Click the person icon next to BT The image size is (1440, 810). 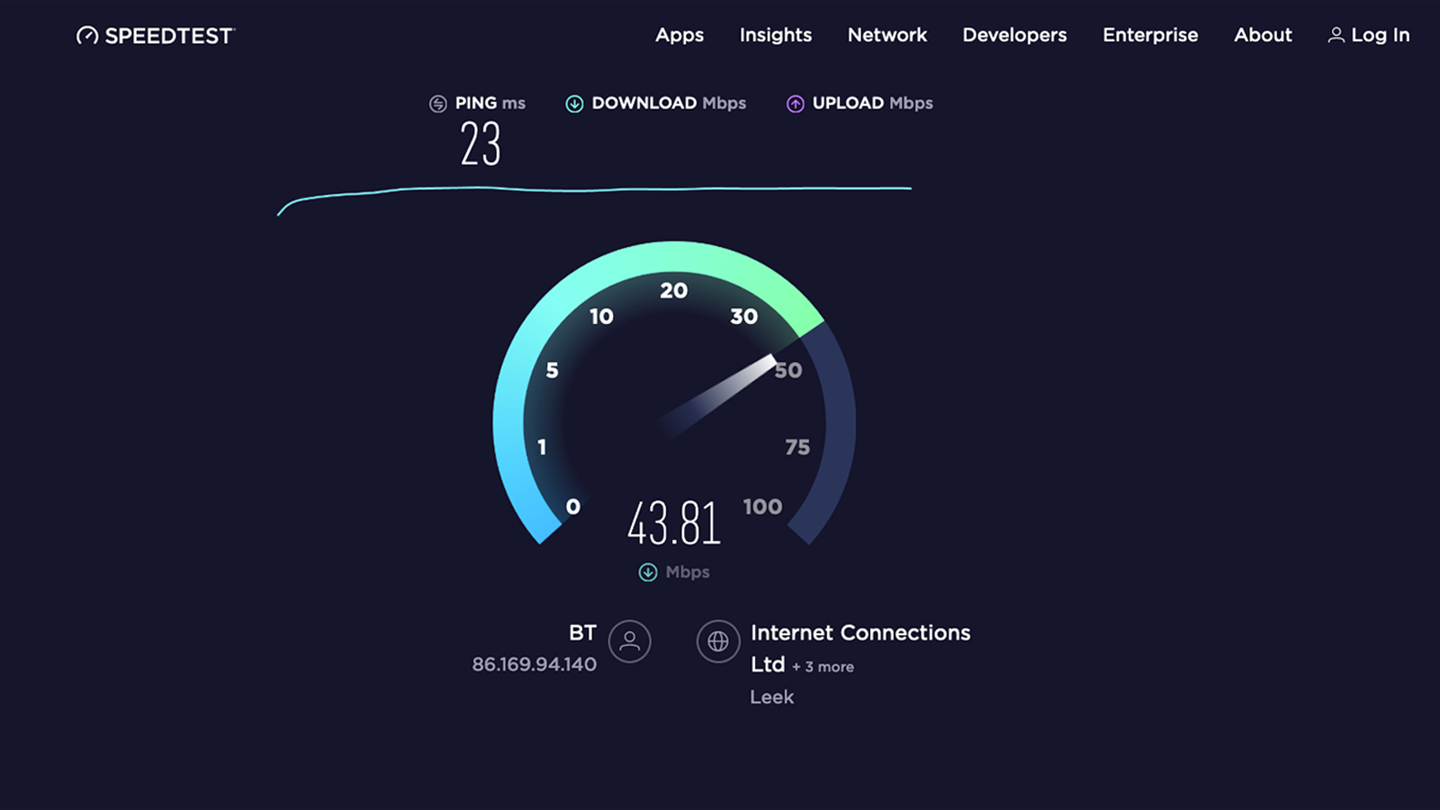pyautogui.click(x=629, y=641)
